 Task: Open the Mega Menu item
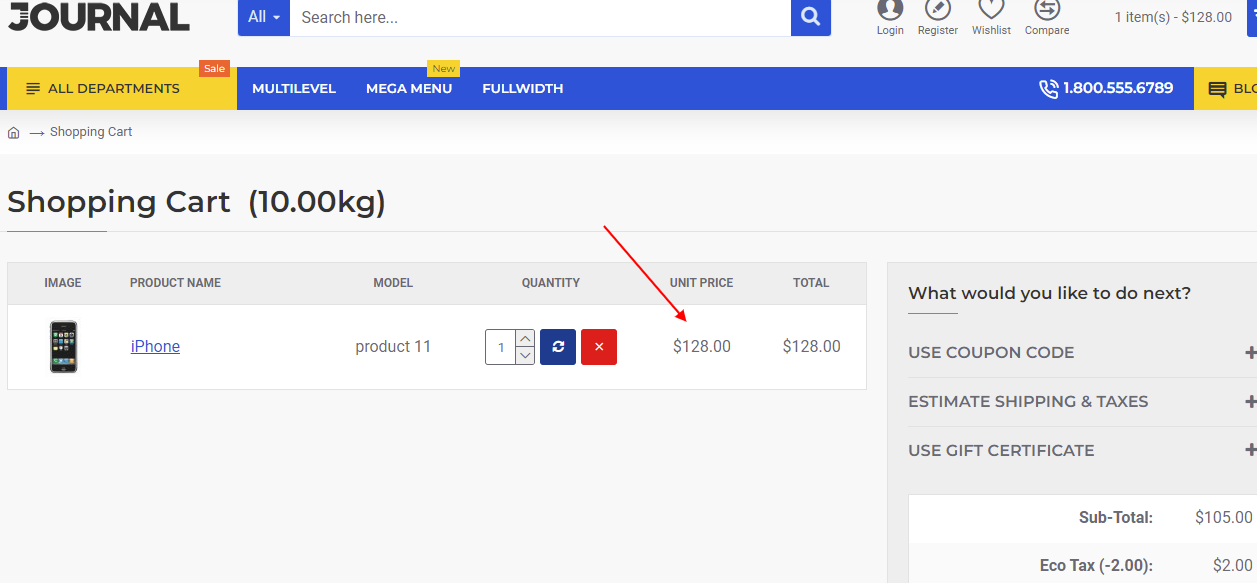click(x=409, y=89)
